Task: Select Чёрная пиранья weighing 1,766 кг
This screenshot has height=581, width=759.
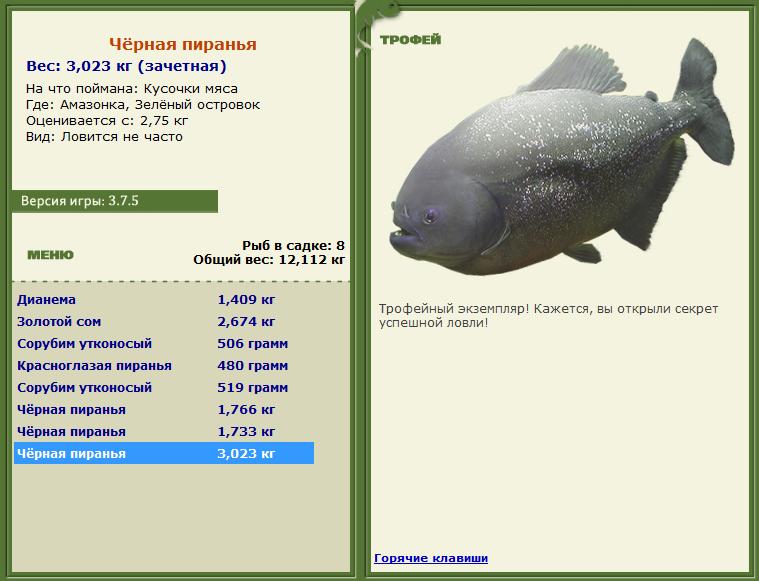Action: click(x=164, y=410)
